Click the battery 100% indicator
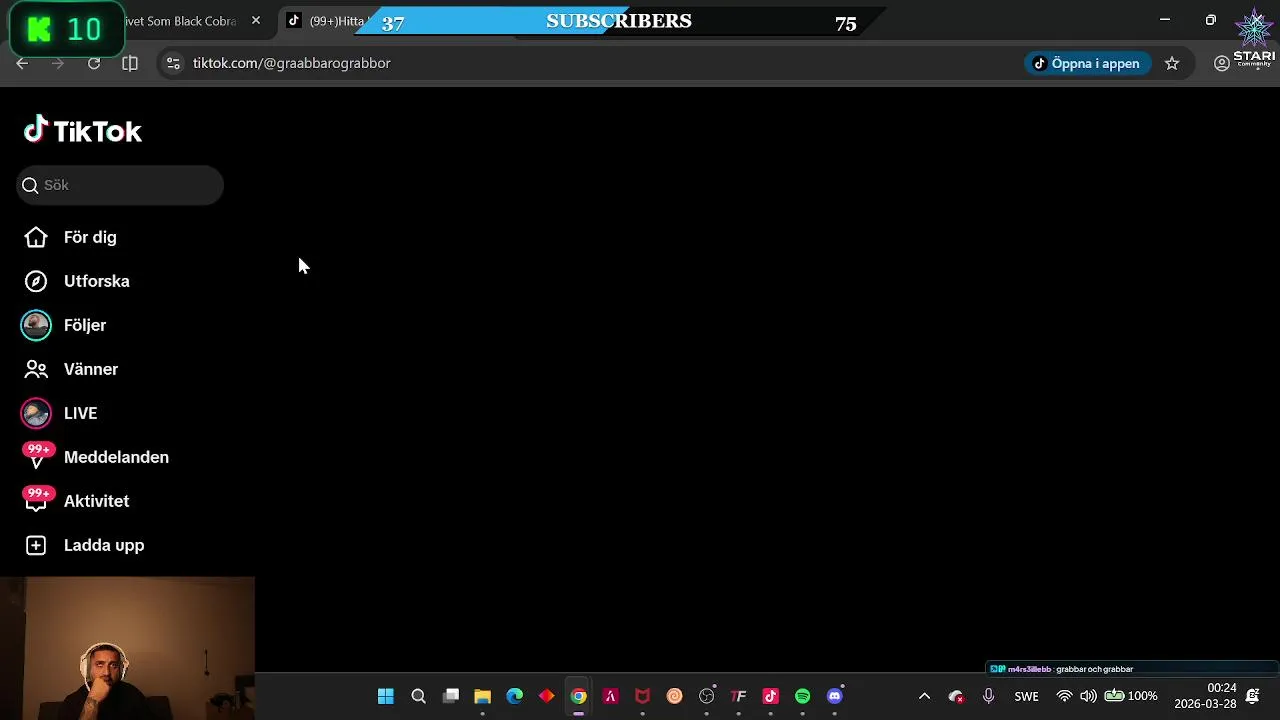 coord(1131,696)
